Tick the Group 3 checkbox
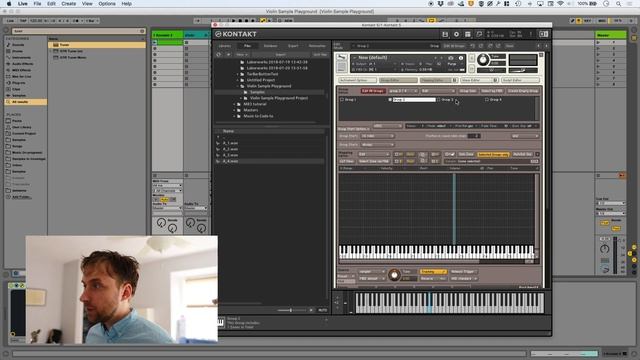Image resolution: width=640 pixels, height=360 pixels. pos(439,100)
